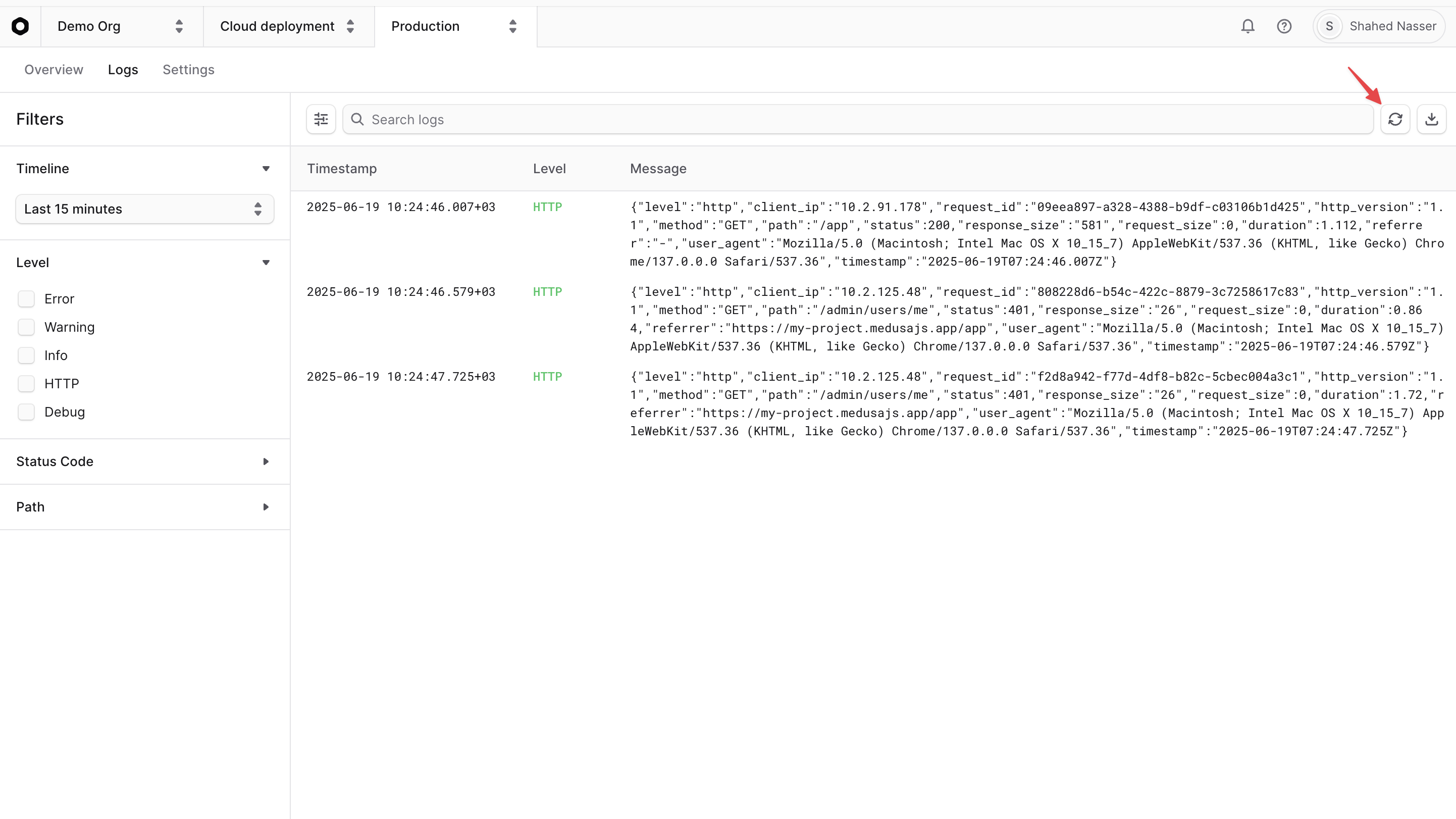This screenshot has height=819, width=1456.
Task: Enable the Debug log level filter
Action: click(26, 412)
